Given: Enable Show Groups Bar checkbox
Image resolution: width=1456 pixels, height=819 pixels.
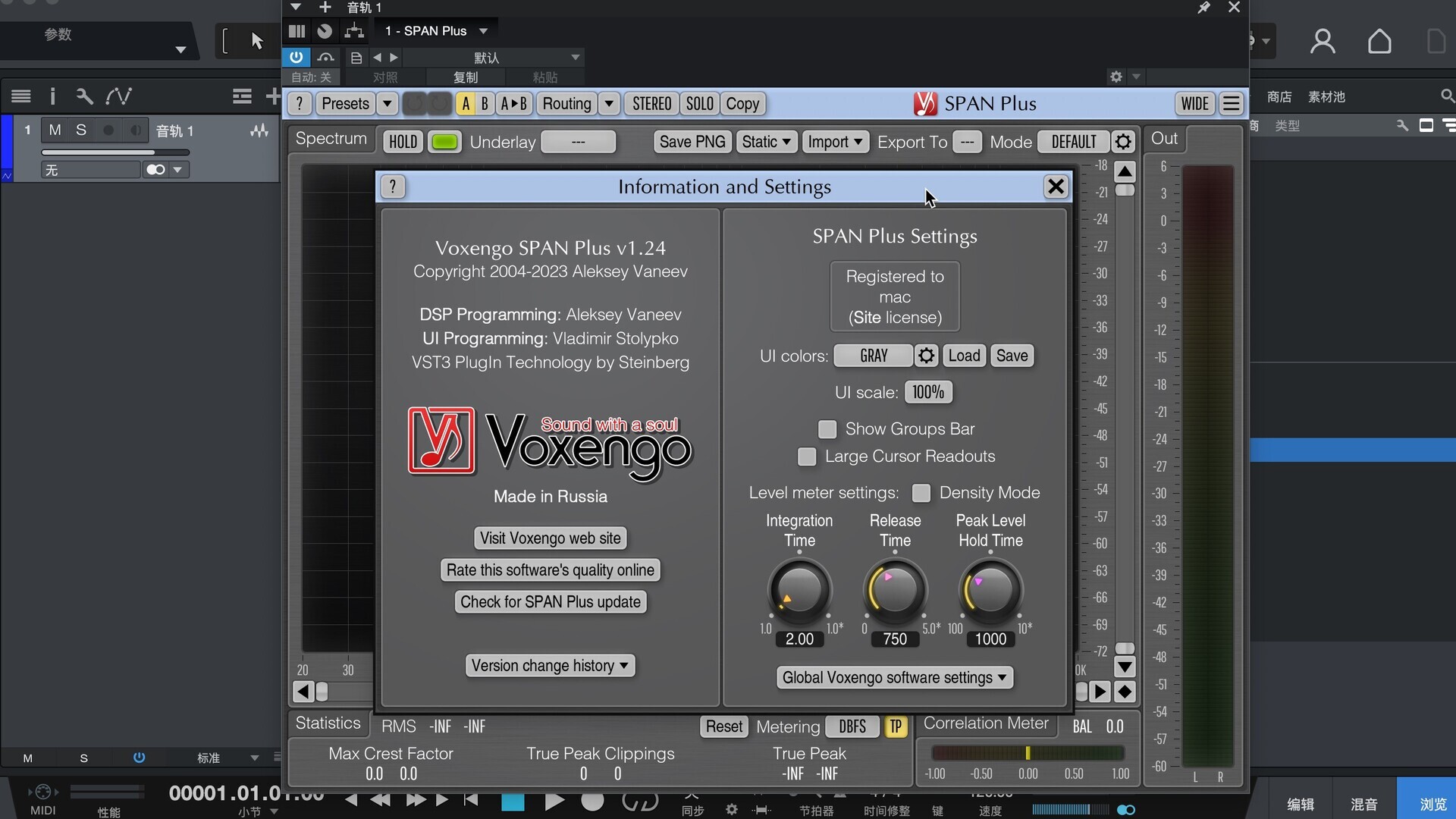Looking at the screenshot, I should click(x=827, y=429).
